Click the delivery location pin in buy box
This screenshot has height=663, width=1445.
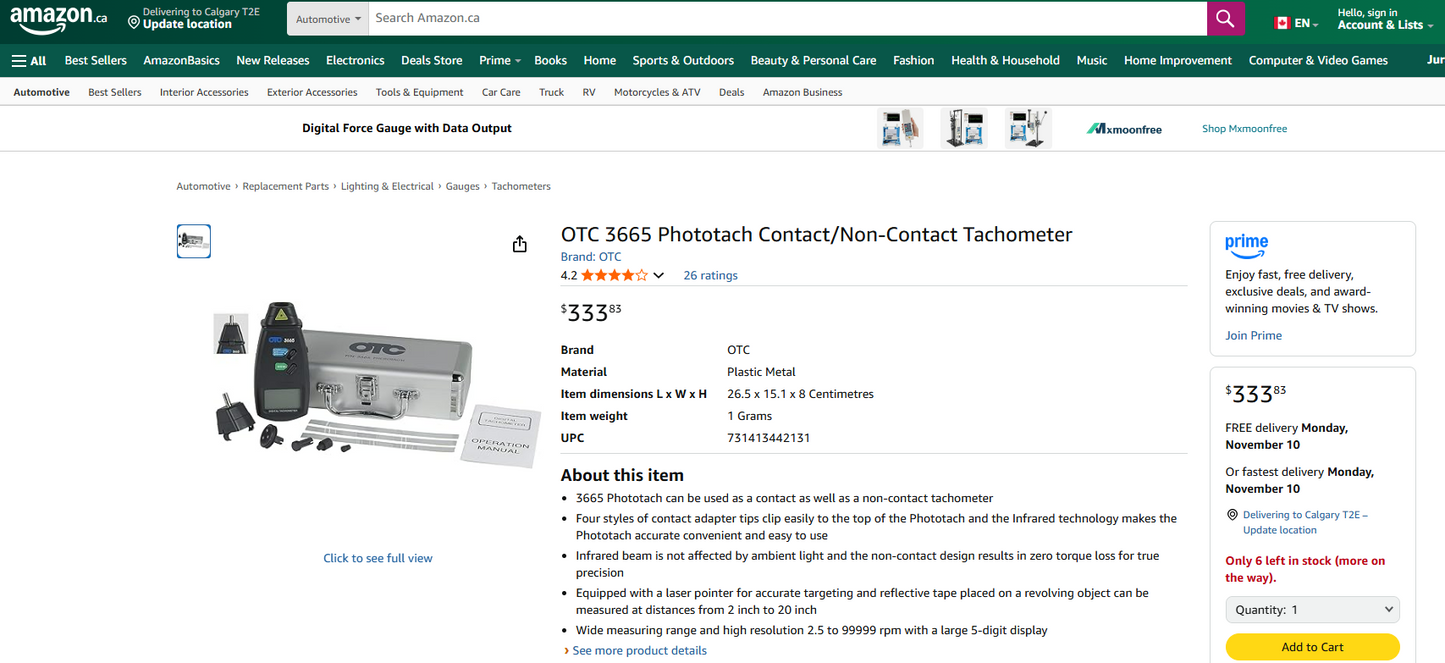coord(1232,514)
